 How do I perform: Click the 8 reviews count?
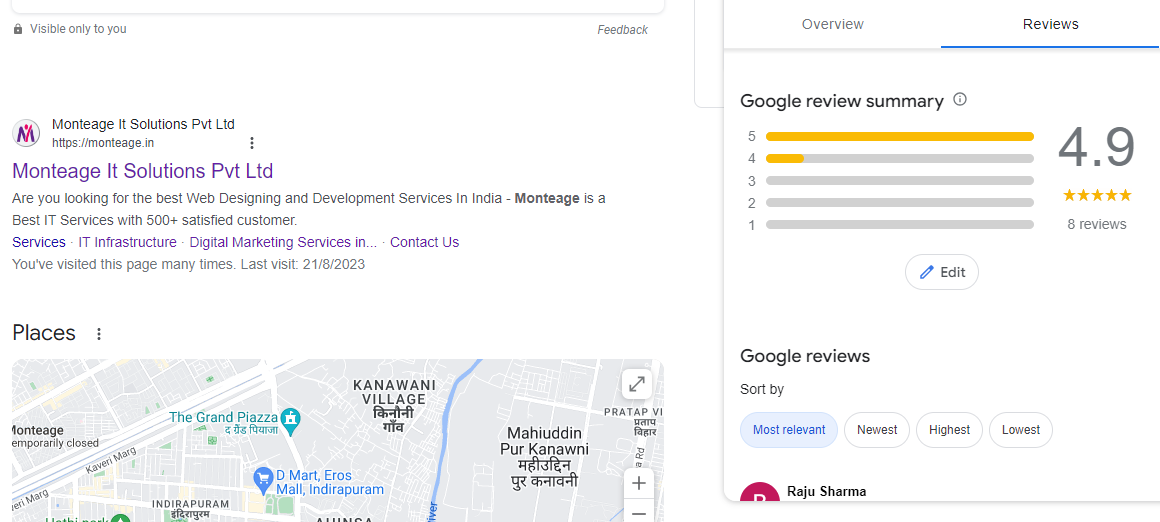tap(1096, 224)
